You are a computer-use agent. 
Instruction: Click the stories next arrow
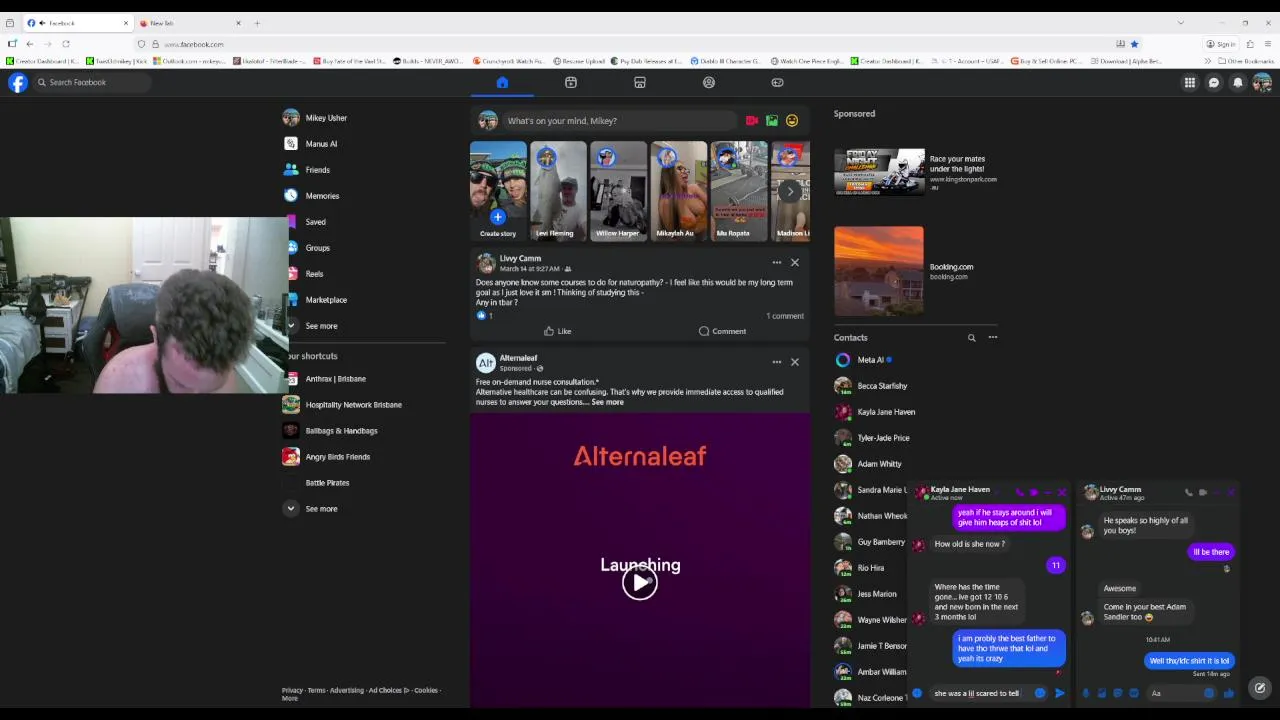pos(790,191)
